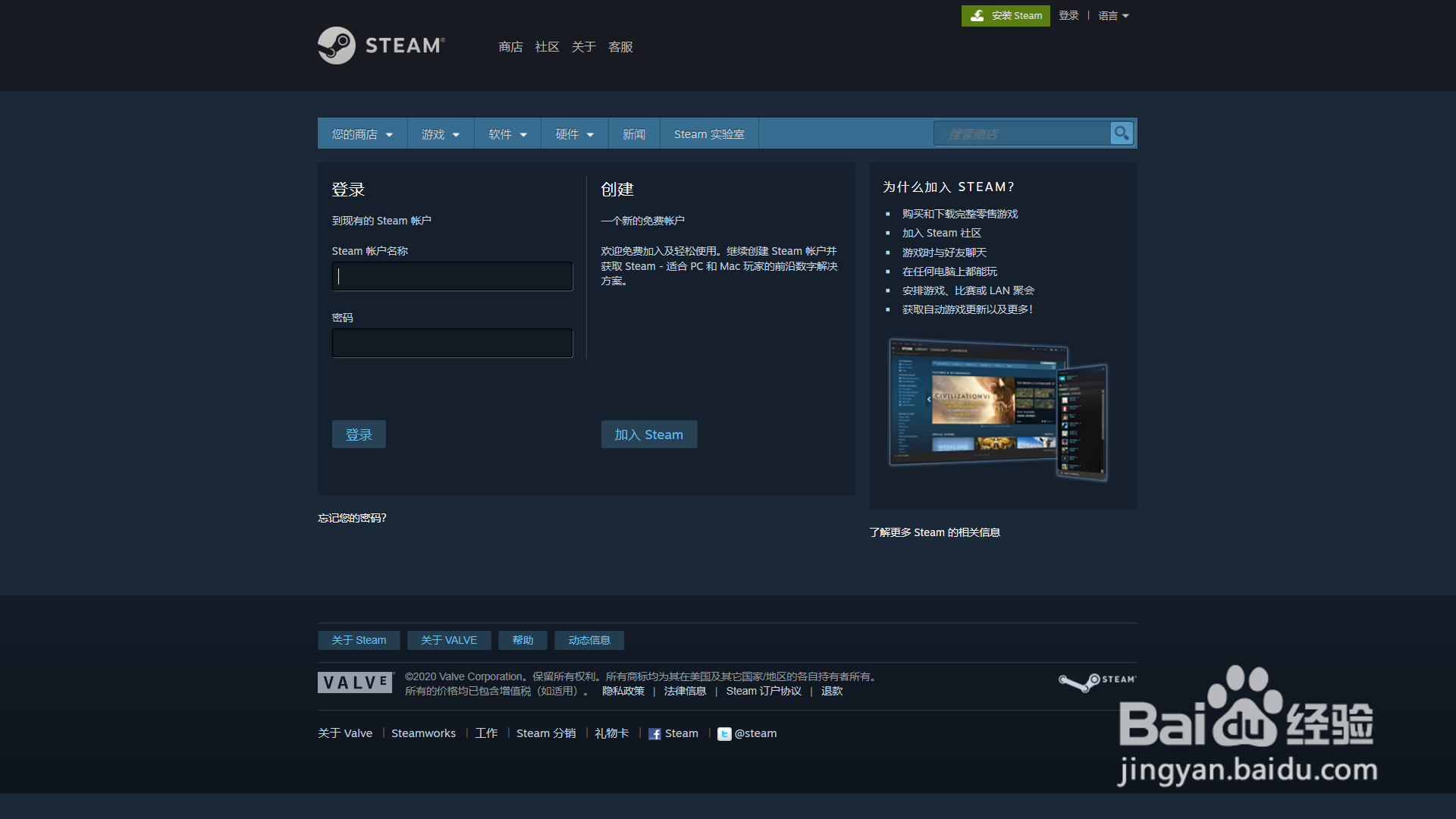This screenshot has height=819, width=1456.
Task: Expand the 您的商店 dropdown menu
Action: 362,133
